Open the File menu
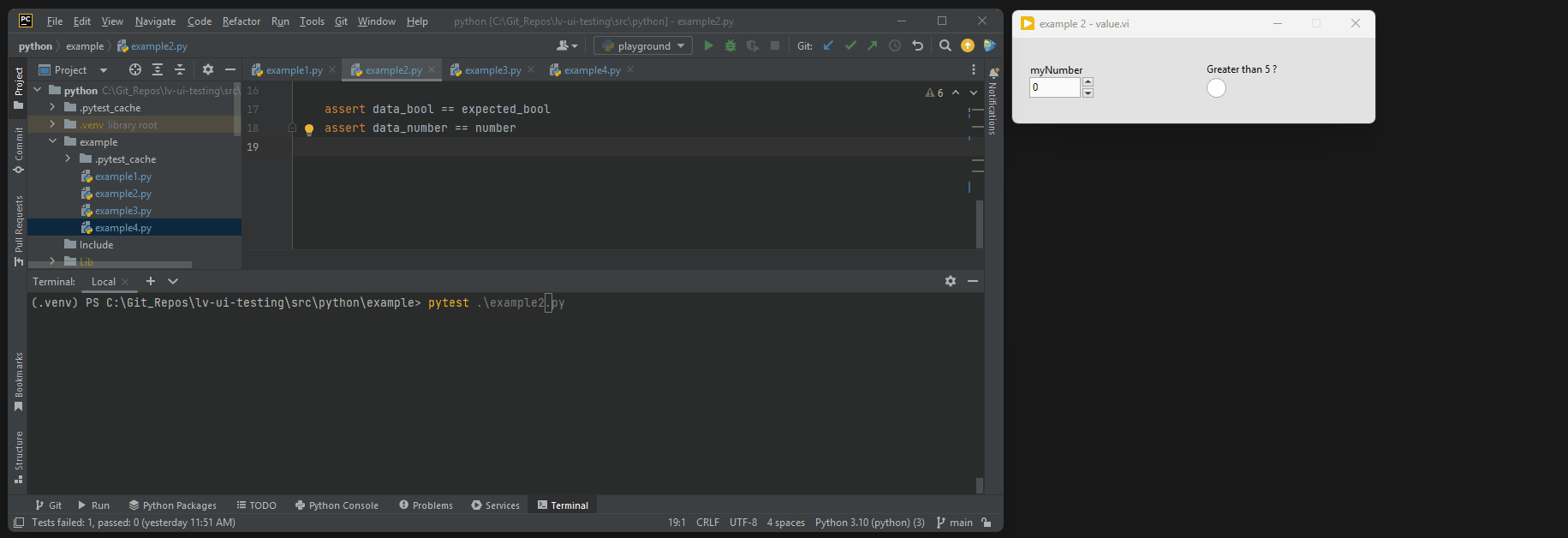 pyautogui.click(x=55, y=21)
